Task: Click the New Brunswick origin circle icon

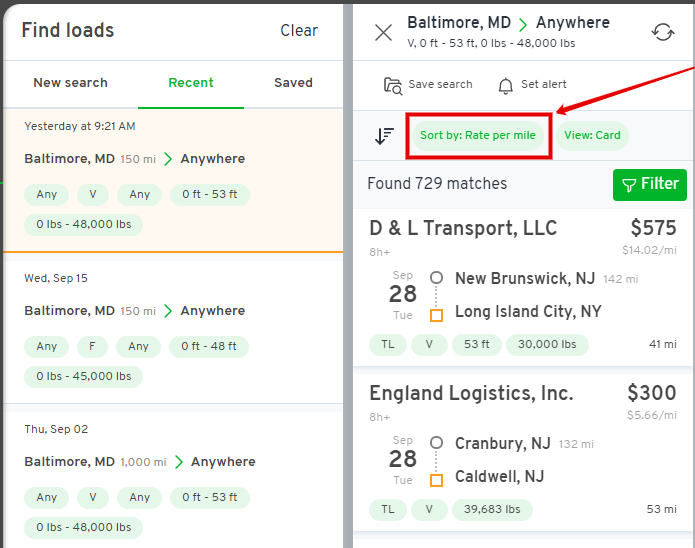Action: (x=437, y=278)
